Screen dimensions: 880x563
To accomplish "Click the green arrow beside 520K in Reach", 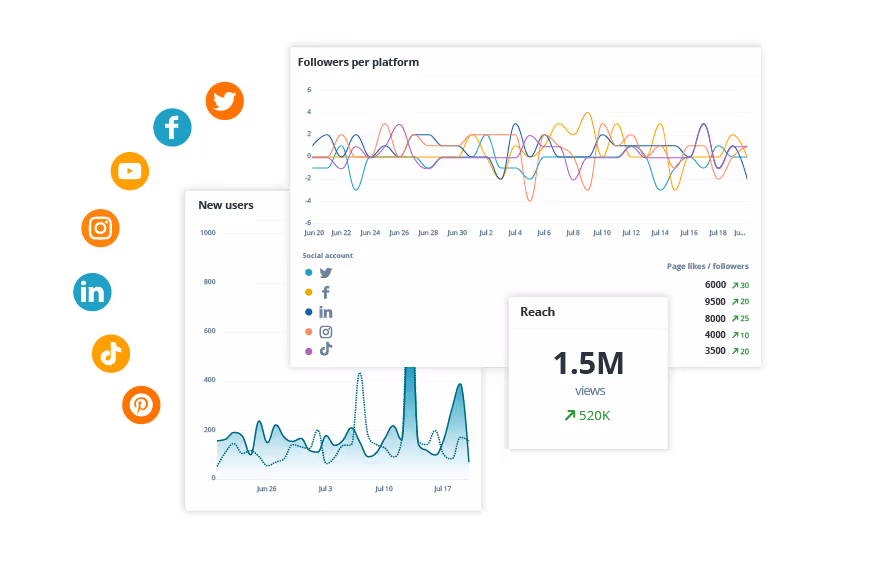I will 570,415.
